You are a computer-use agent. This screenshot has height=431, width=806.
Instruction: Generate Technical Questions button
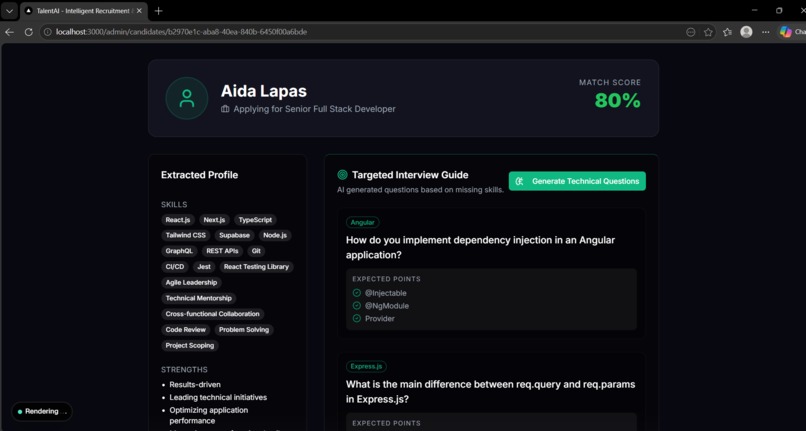point(577,181)
